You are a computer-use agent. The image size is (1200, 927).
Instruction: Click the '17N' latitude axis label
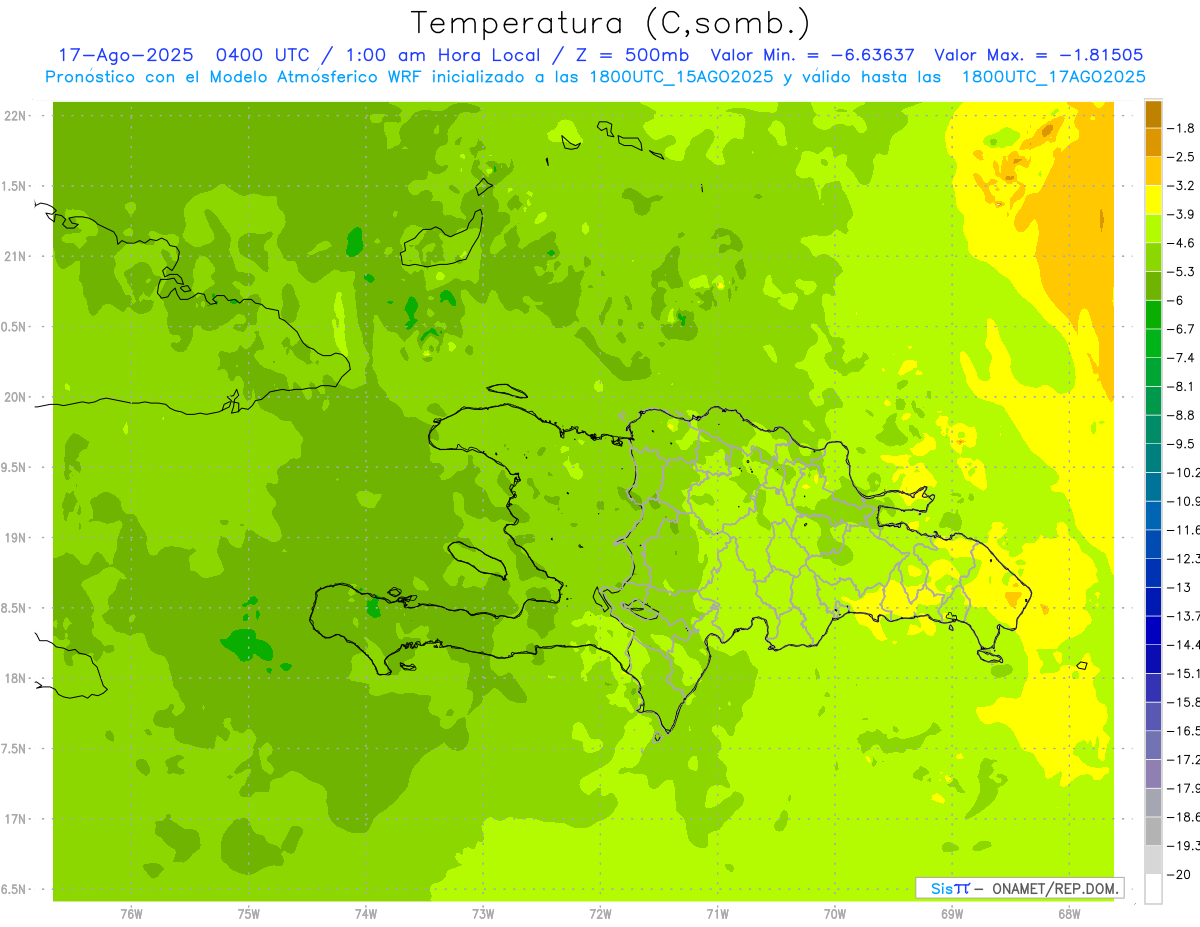[x=15, y=819]
